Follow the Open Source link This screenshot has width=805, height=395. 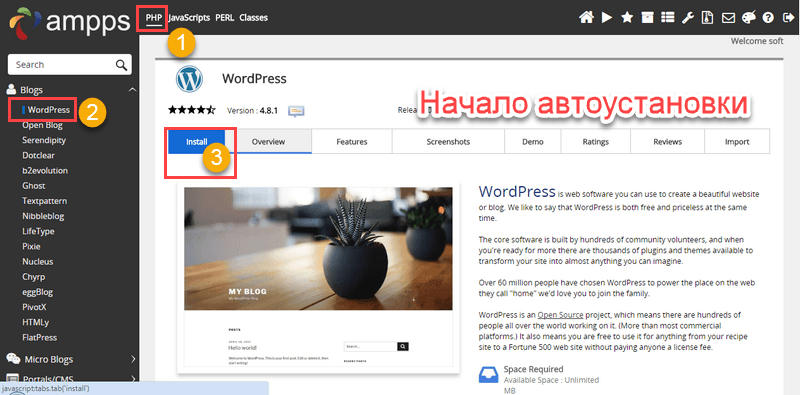tap(560, 315)
